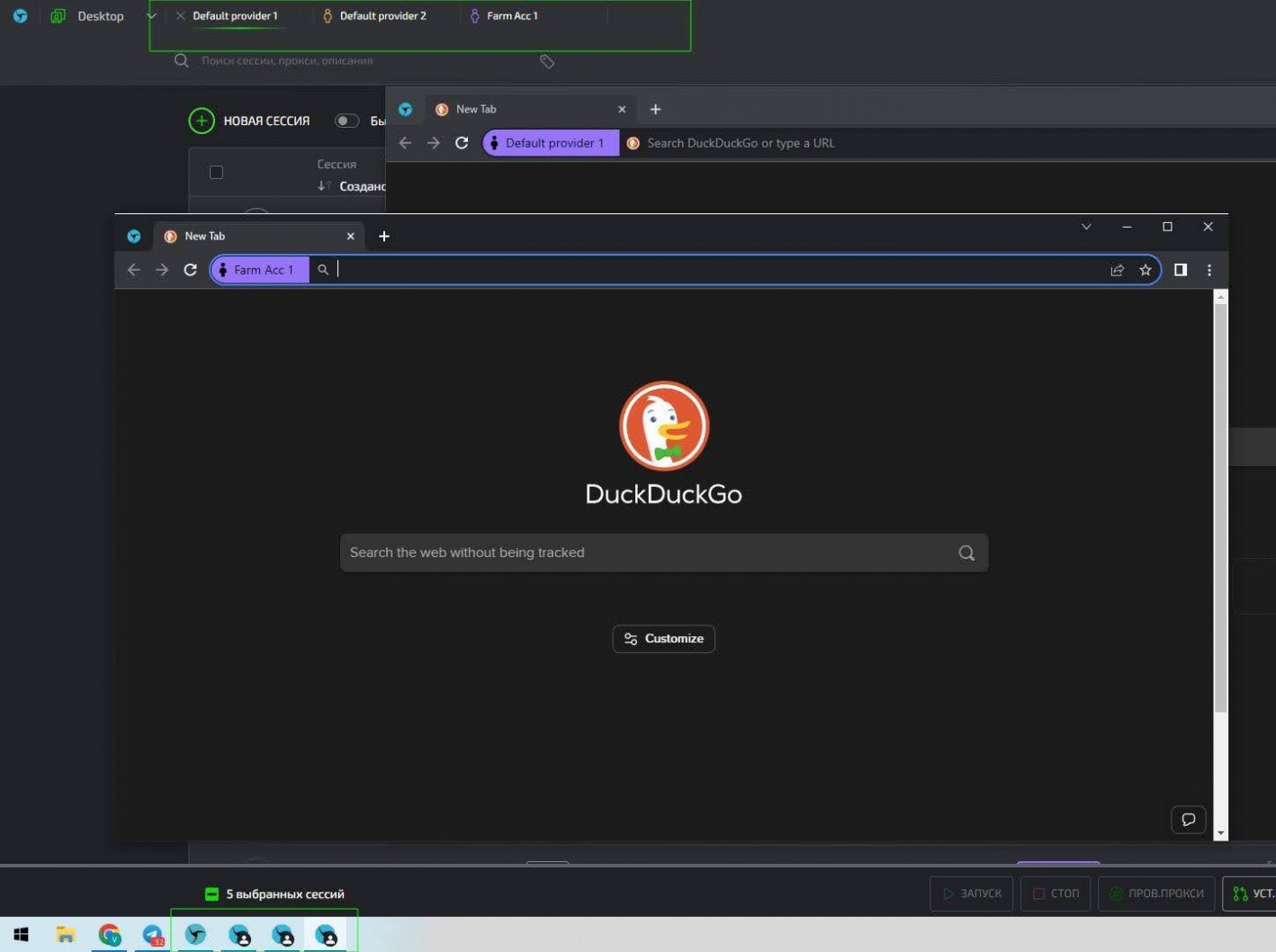Open the tag filter icon
The image size is (1276, 952).
[547, 61]
